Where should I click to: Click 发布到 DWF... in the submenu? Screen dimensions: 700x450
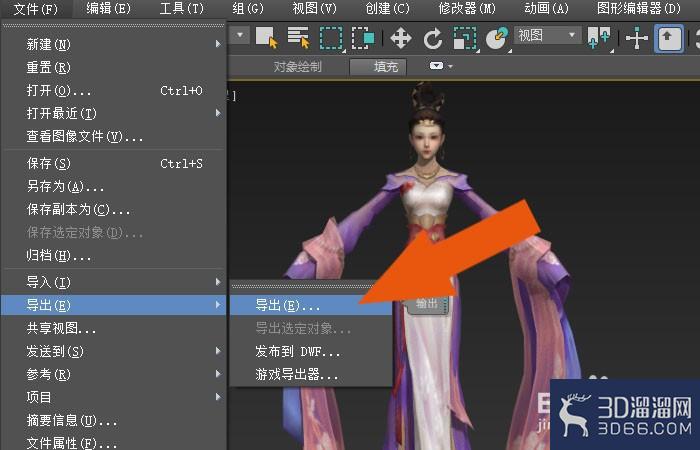[311, 352]
